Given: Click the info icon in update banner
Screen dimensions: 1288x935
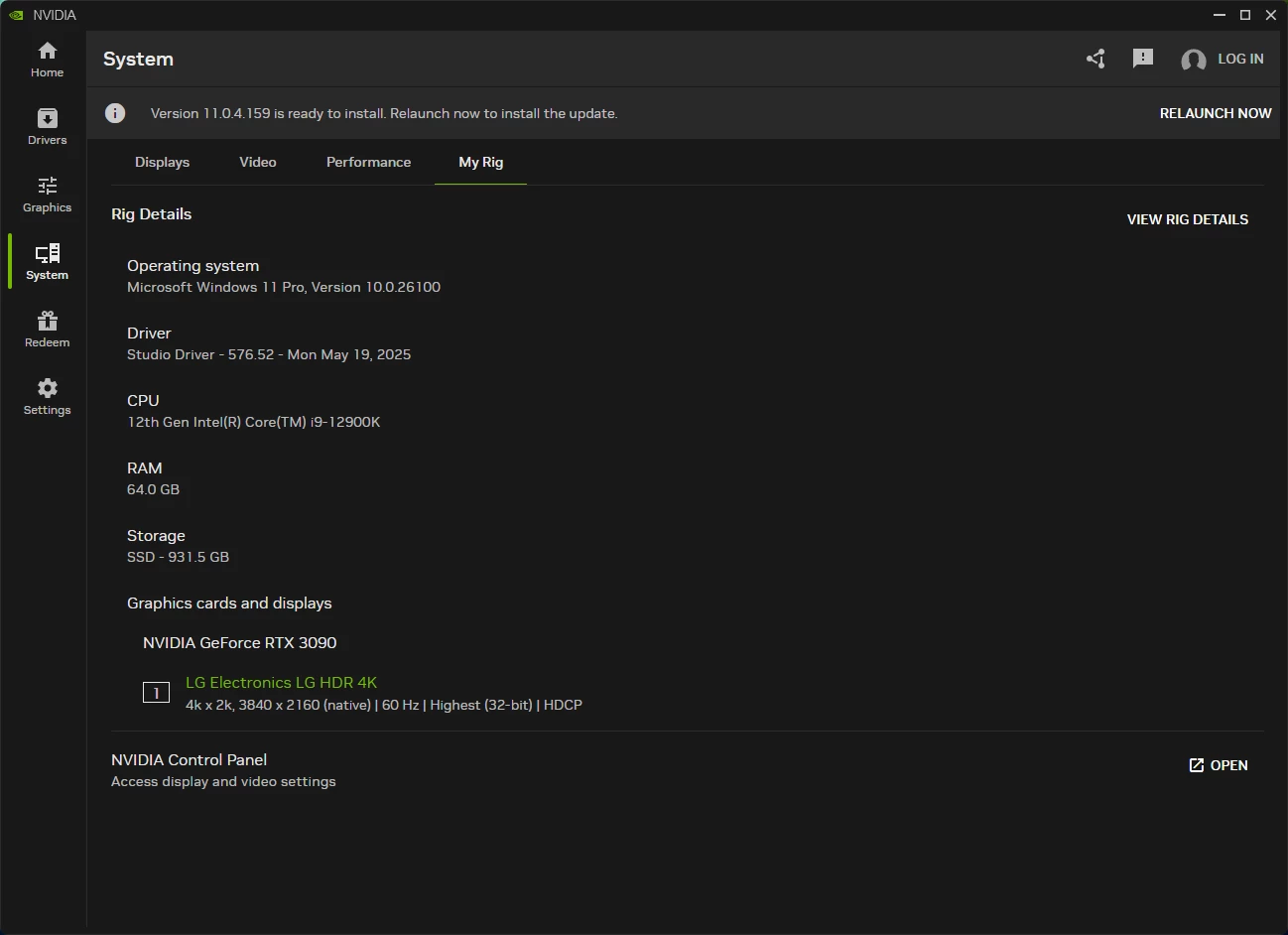Looking at the screenshot, I should click(x=115, y=113).
